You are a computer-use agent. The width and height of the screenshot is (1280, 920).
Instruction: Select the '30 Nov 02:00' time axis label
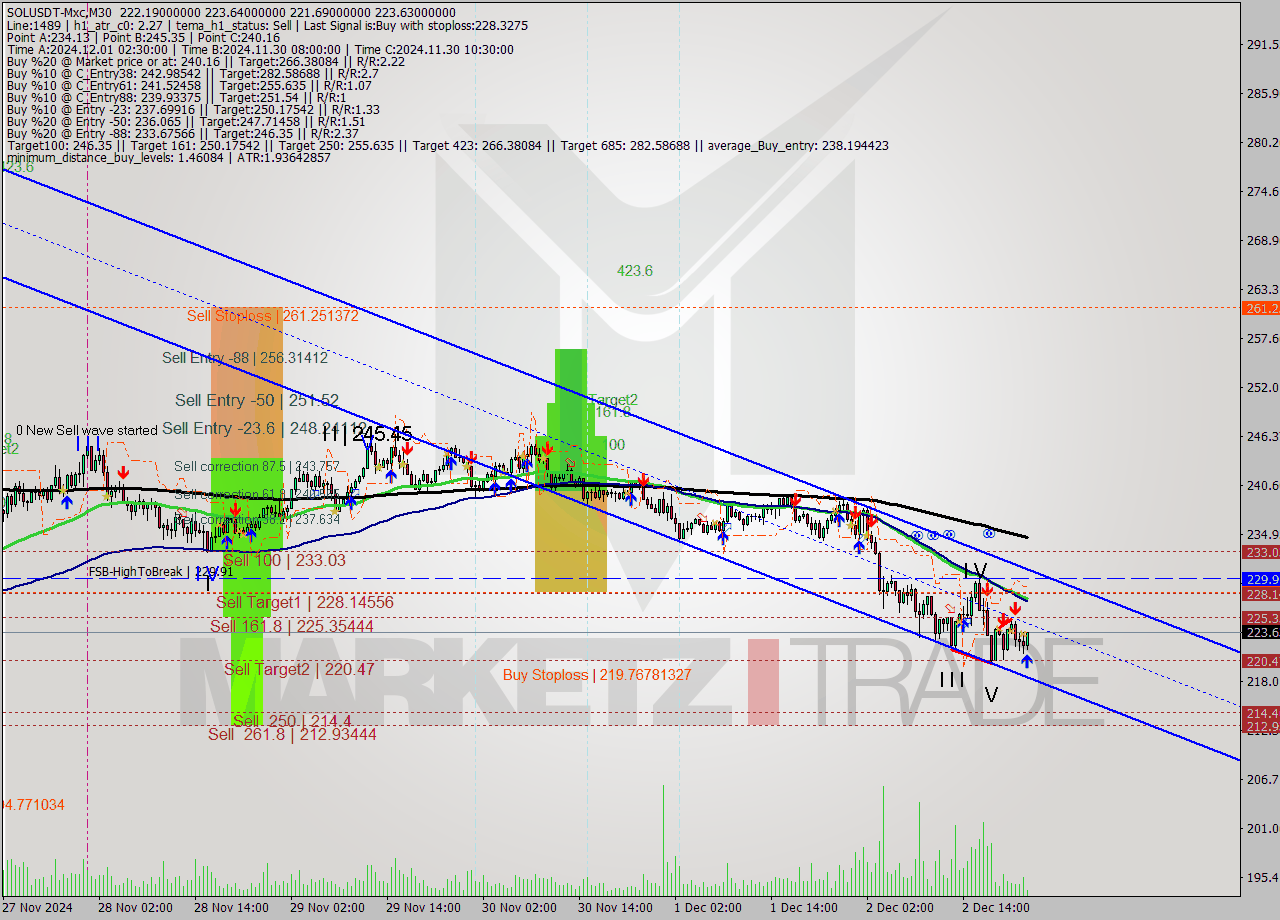(x=519, y=908)
